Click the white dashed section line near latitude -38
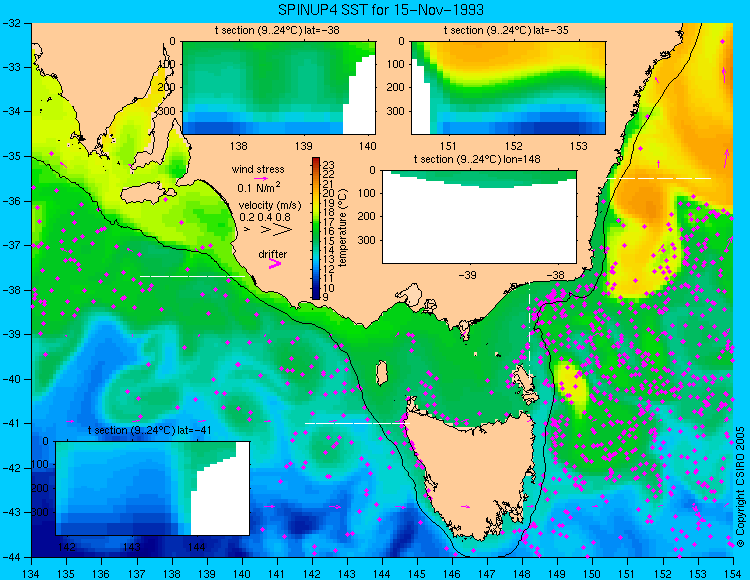 pyautogui.click(x=192, y=276)
